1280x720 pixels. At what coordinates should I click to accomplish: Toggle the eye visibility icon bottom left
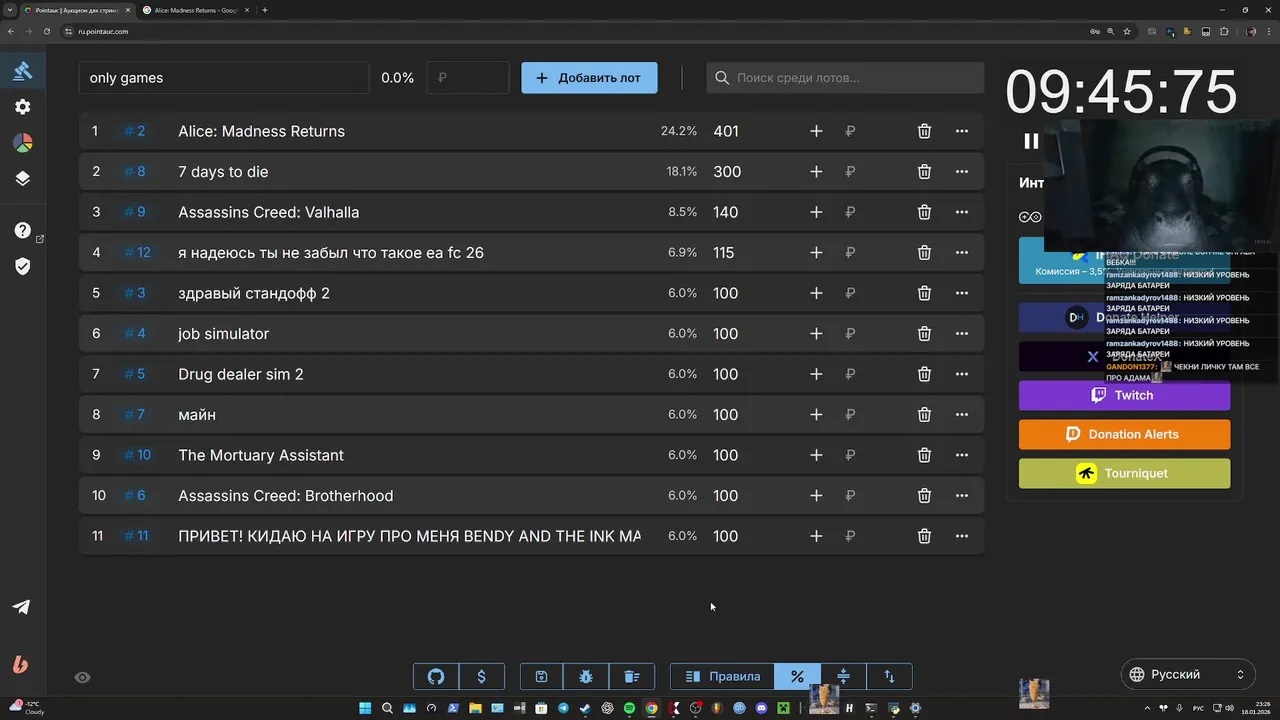point(83,677)
